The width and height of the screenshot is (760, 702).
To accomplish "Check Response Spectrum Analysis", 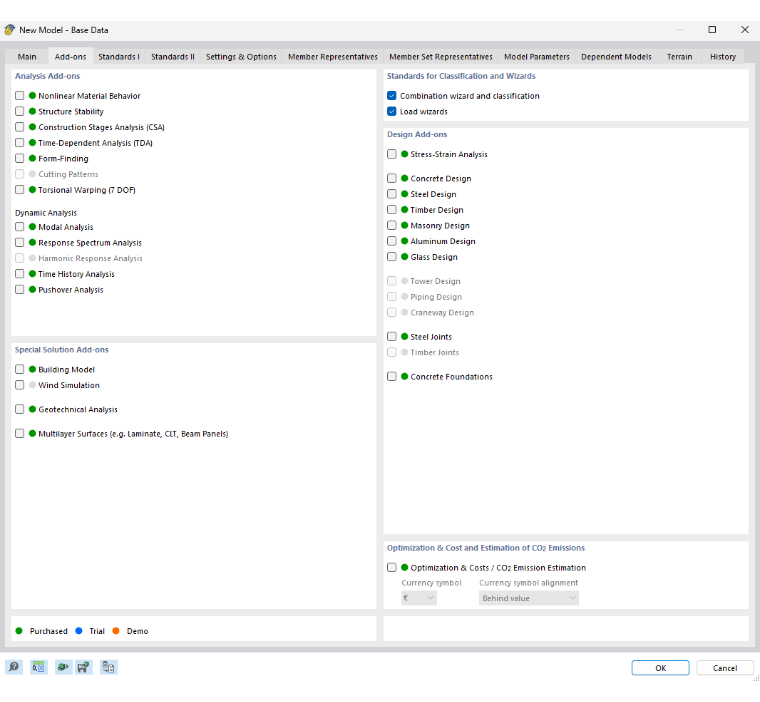I will [19, 242].
